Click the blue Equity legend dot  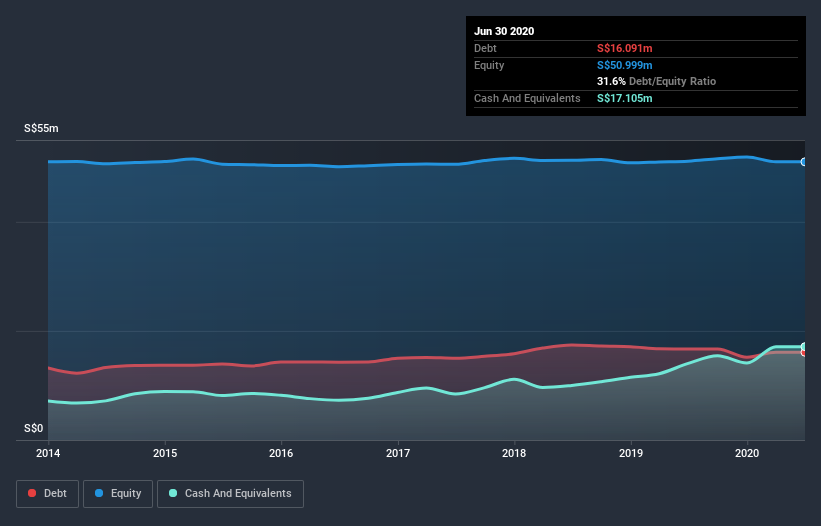coord(99,493)
